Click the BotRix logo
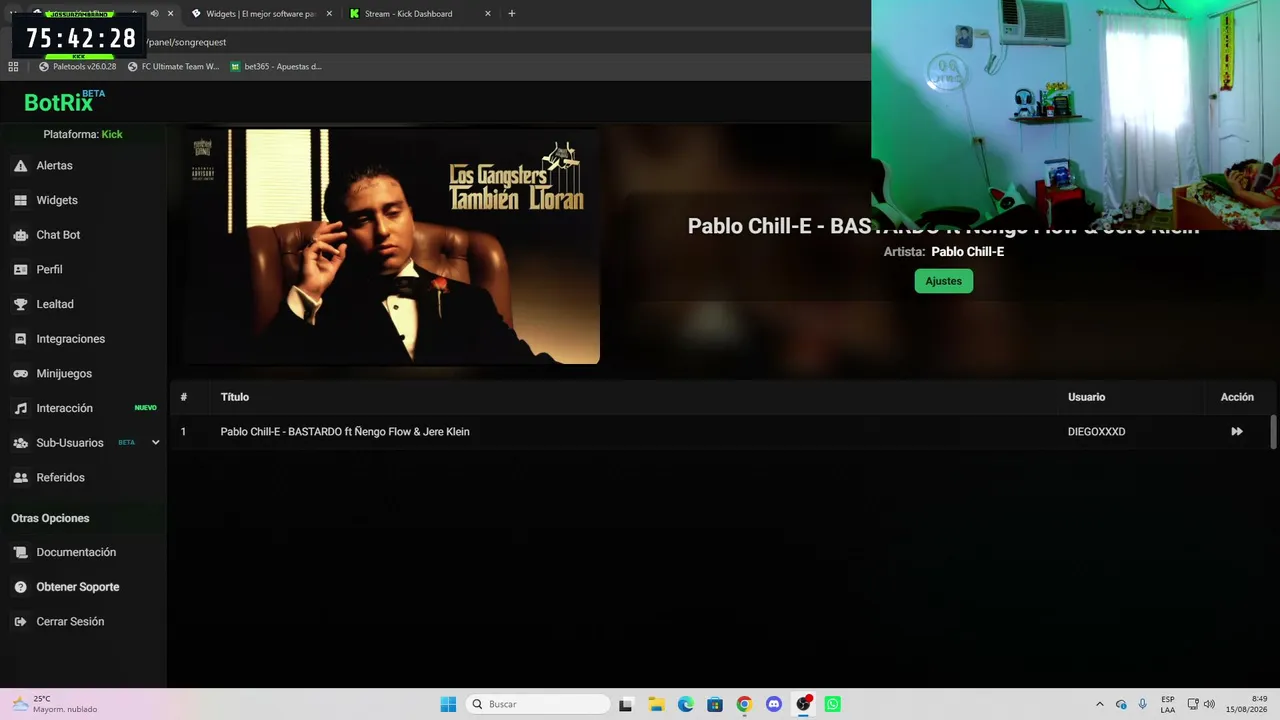 pos(64,102)
